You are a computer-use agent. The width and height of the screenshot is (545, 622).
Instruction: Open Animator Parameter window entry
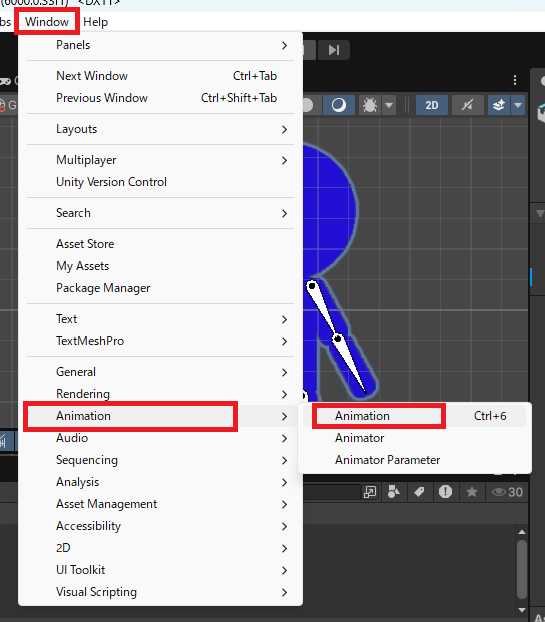415,460
